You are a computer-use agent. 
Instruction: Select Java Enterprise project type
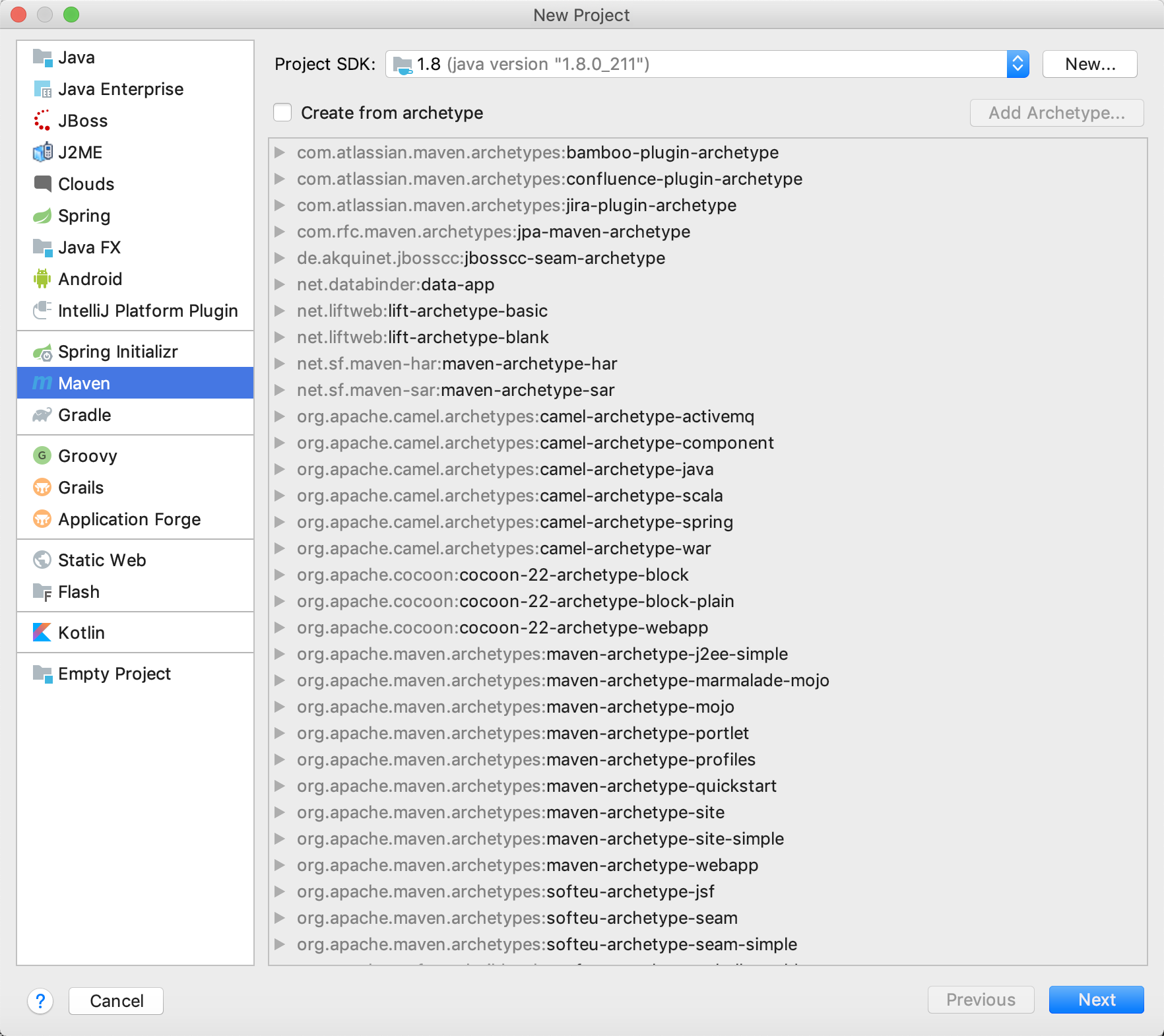pos(121,89)
